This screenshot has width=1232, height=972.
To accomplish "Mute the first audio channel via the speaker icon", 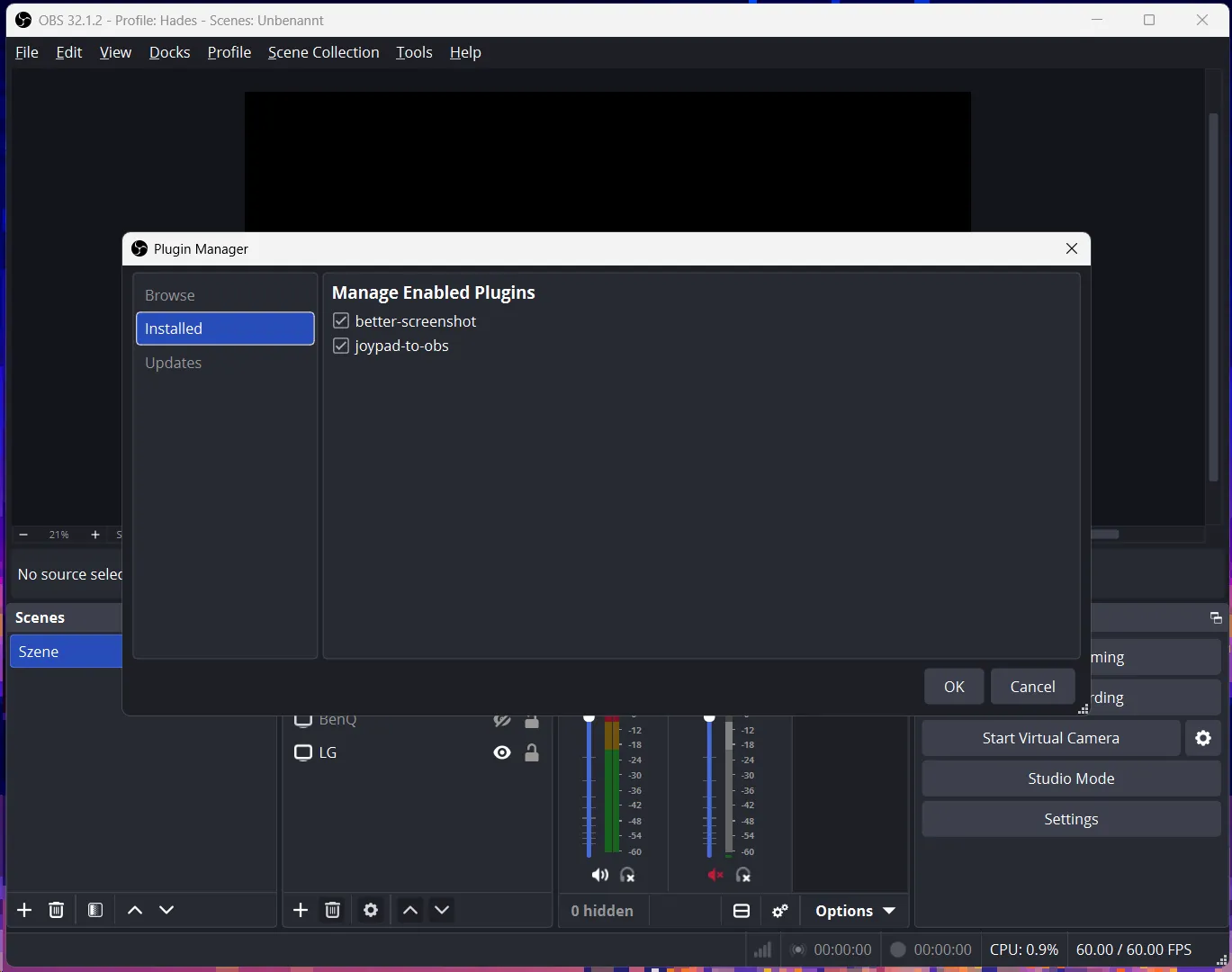I will click(599, 875).
